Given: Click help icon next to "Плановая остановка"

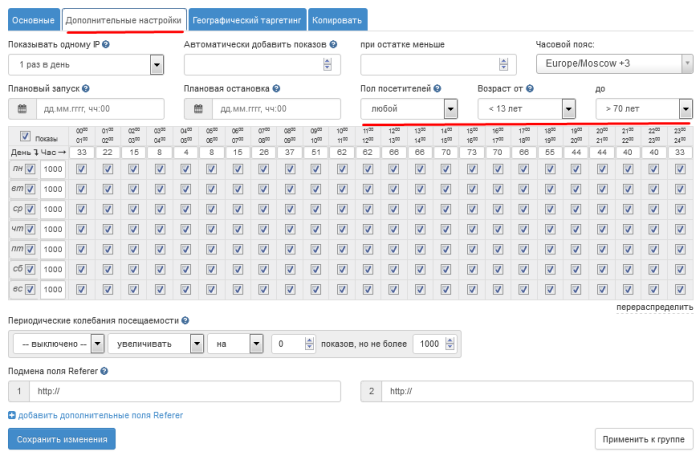Looking at the screenshot, I should 275,89.
